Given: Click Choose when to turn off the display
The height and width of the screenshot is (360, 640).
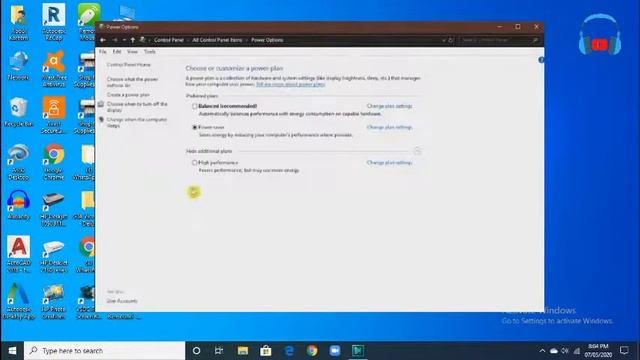Looking at the screenshot, I should click(x=137, y=107).
